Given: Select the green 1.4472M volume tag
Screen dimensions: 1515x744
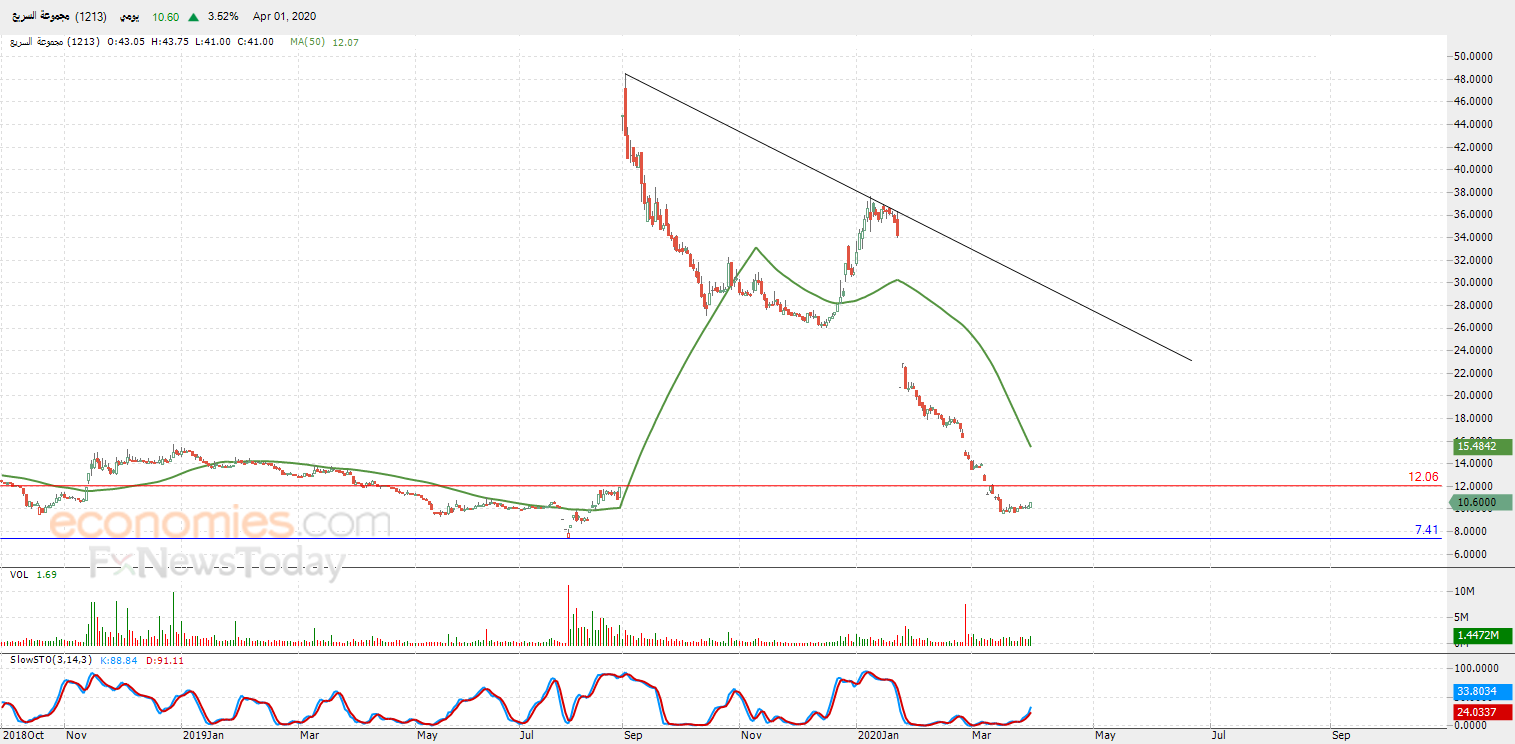Looking at the screenshot, I should tap(1483, 635).
